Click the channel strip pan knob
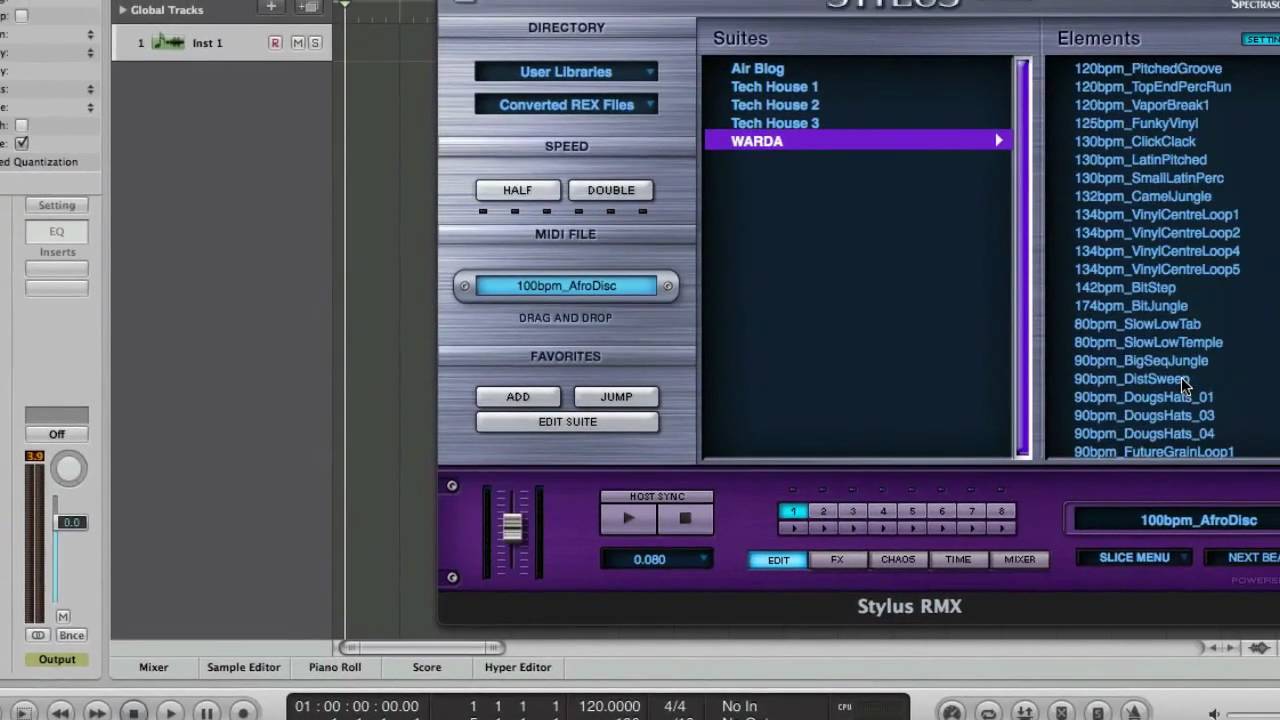 [69, 469]
